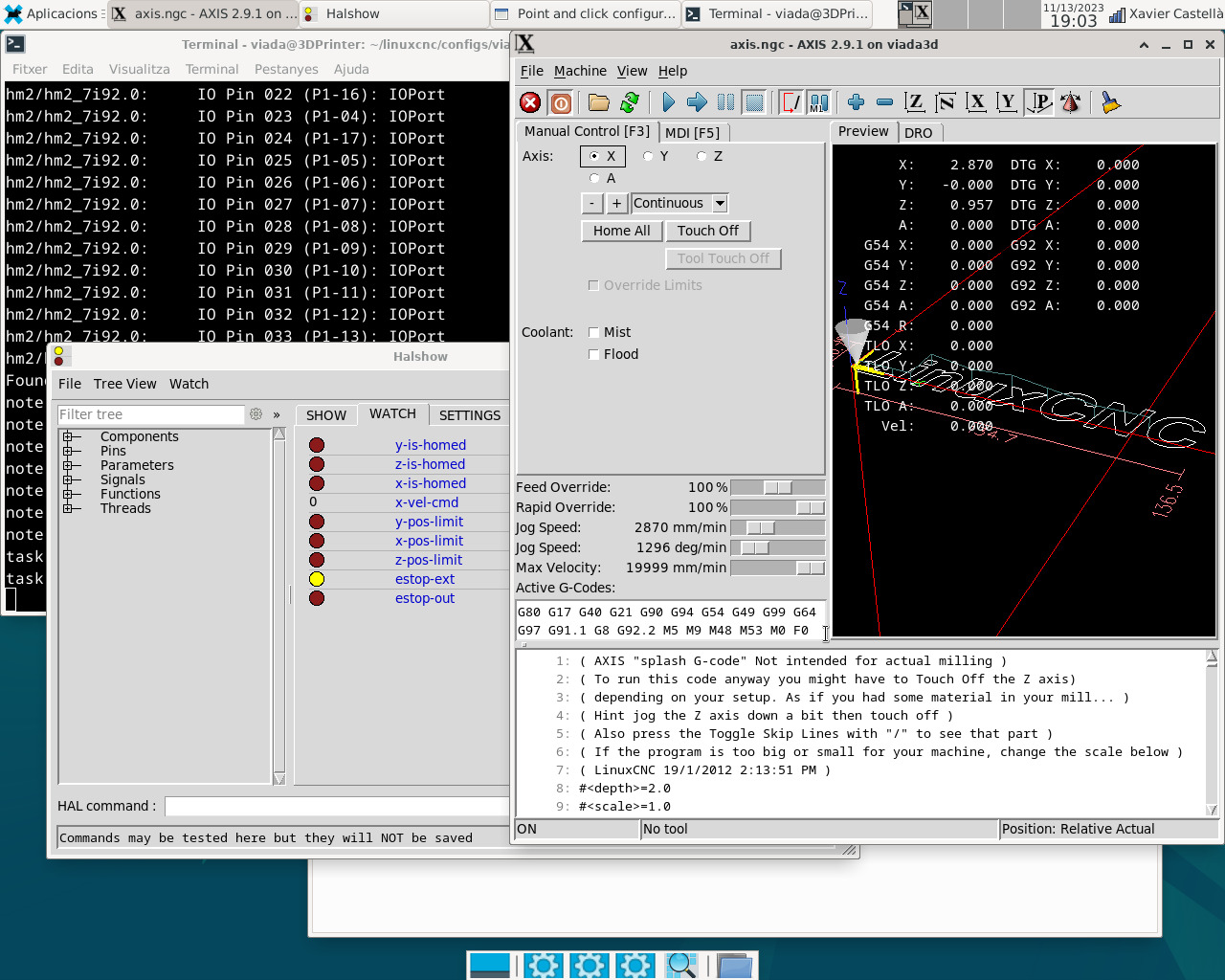Tick the Override Limits checkbox

click(x=593, y=285)
